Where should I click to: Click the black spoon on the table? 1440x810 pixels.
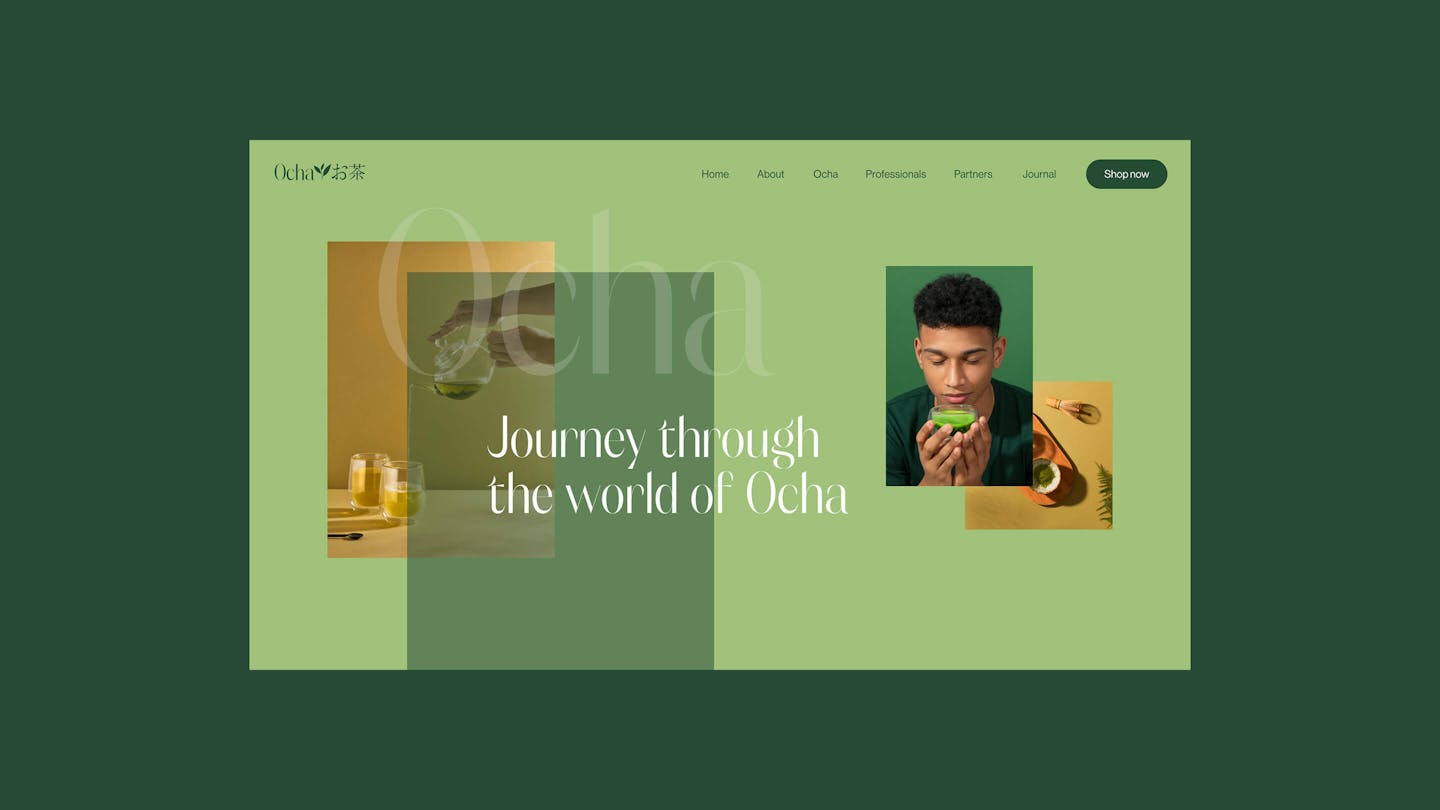(x=345, y=536)
